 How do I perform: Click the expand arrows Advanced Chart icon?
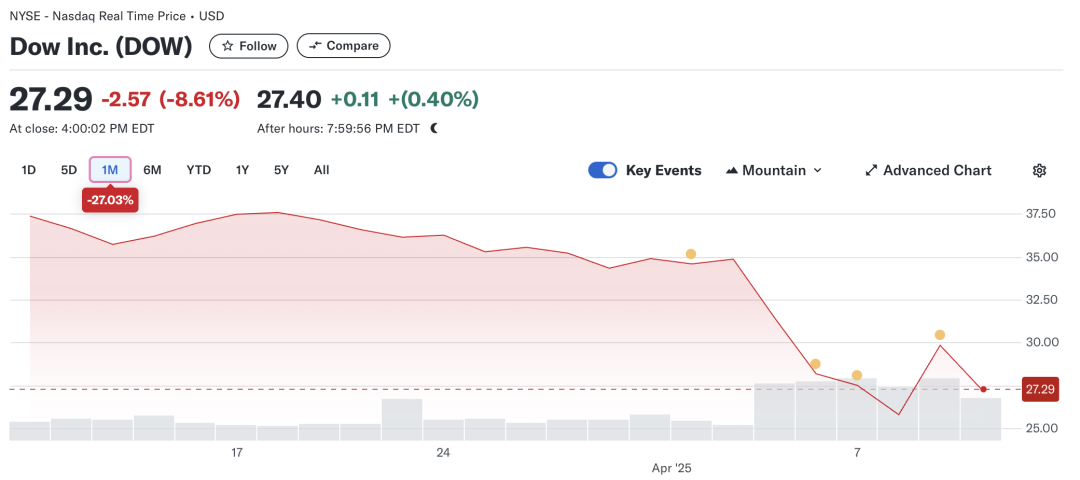pos(871,170)
